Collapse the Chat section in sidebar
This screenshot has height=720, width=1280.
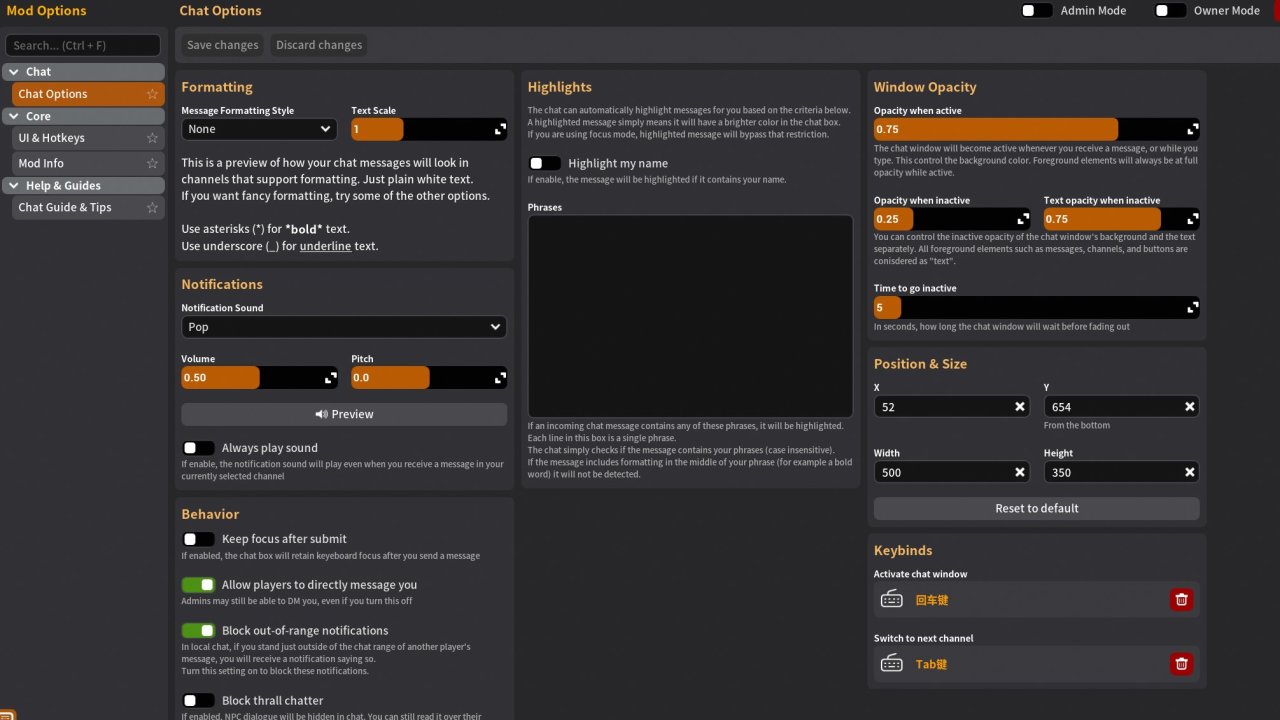[83, 72]
